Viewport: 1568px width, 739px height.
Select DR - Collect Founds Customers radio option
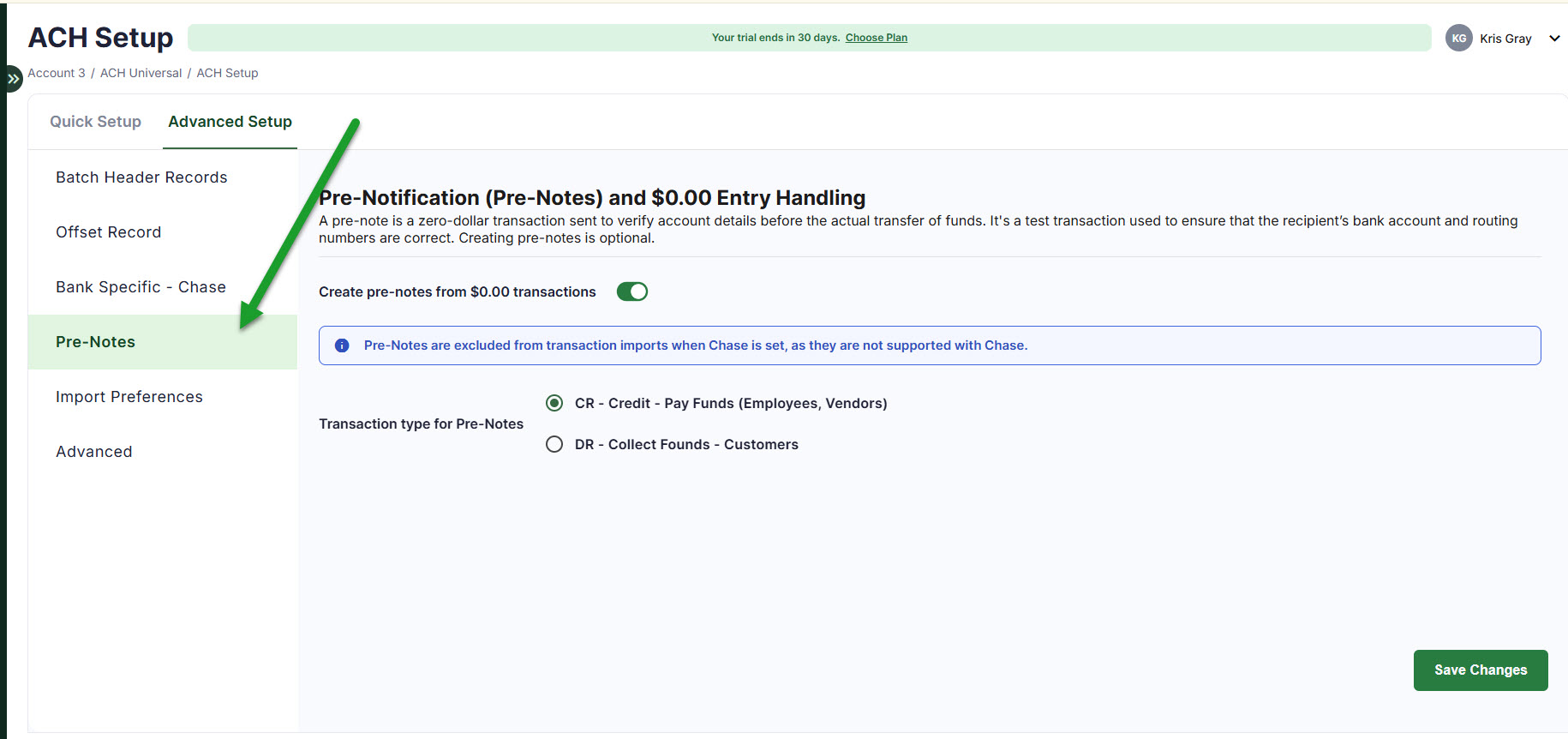click(x=554, y=444)
